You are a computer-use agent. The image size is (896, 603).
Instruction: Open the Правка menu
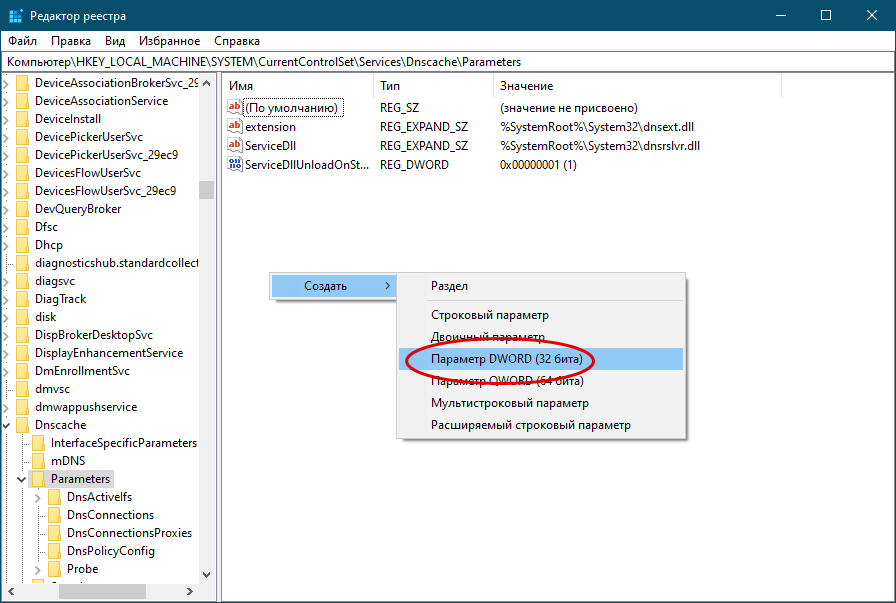(70, 41)
